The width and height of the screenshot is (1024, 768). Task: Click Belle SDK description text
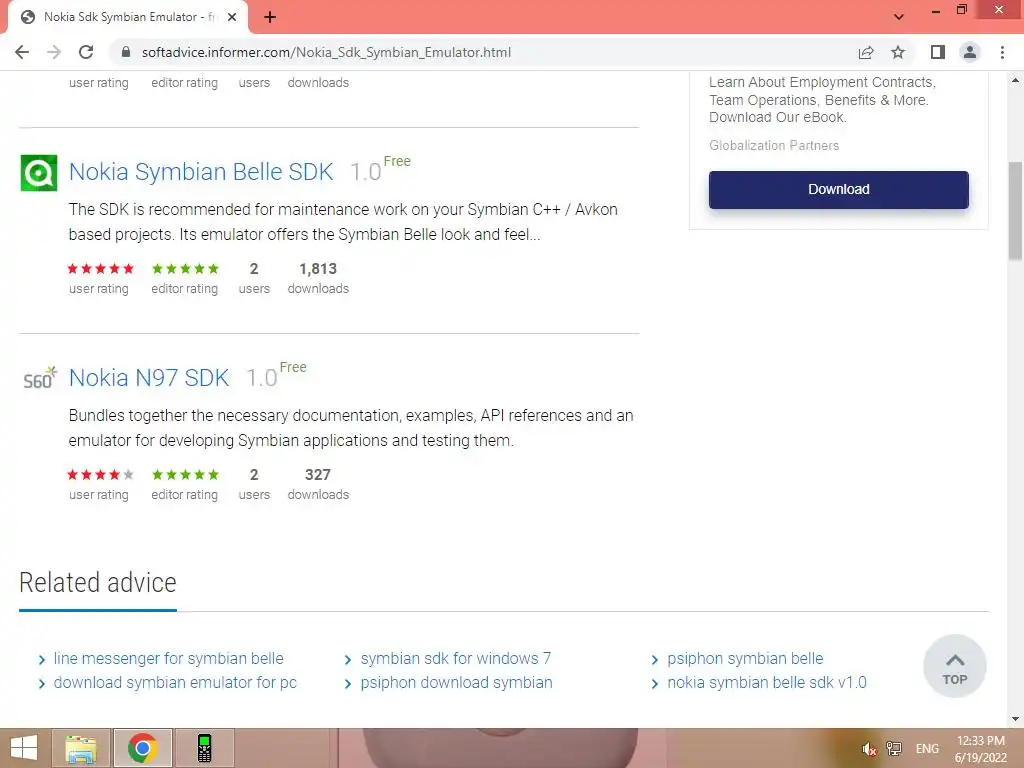click(x=343, y=222)
